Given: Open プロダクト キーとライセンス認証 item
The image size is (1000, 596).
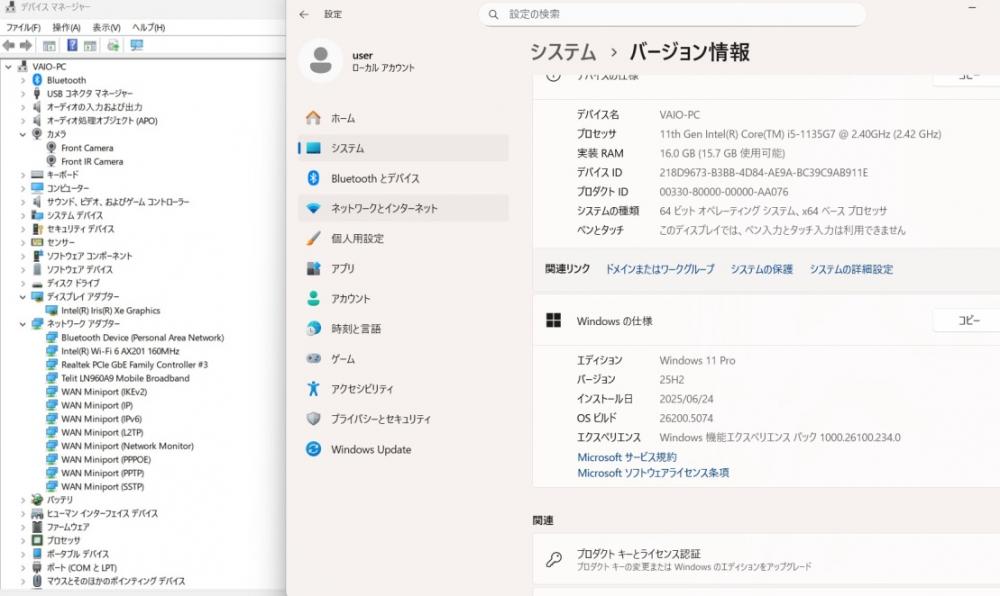Looking at the screenshot, I should tap(766, 559).
